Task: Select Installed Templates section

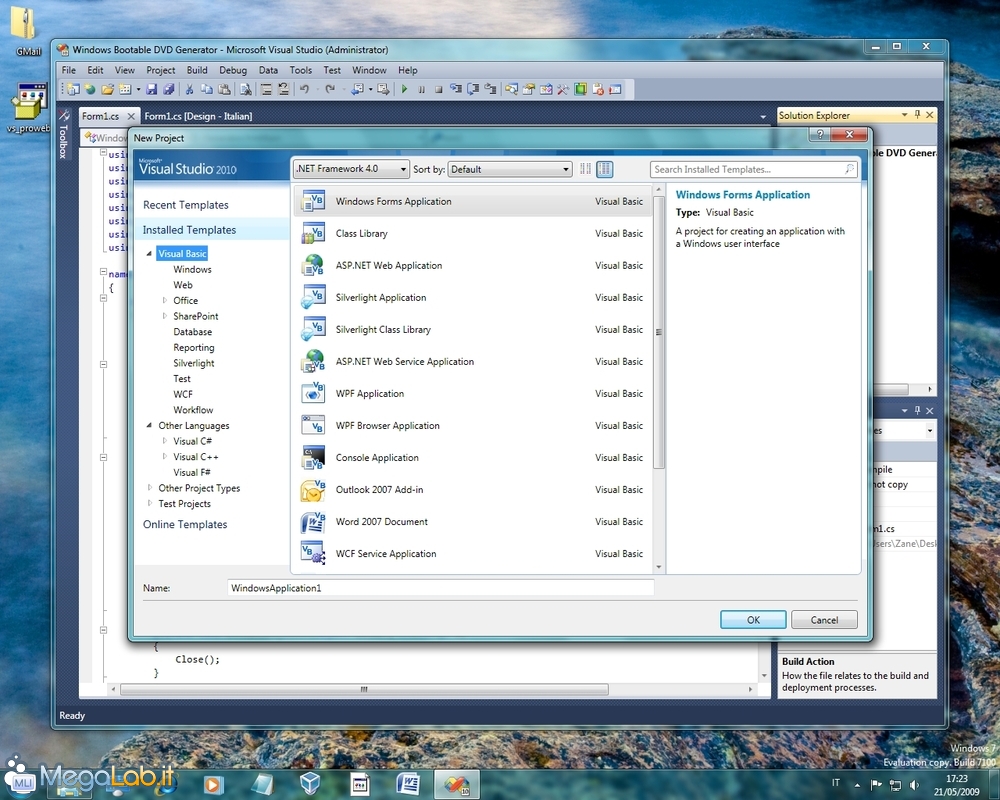Action: [x=189, y=230]
